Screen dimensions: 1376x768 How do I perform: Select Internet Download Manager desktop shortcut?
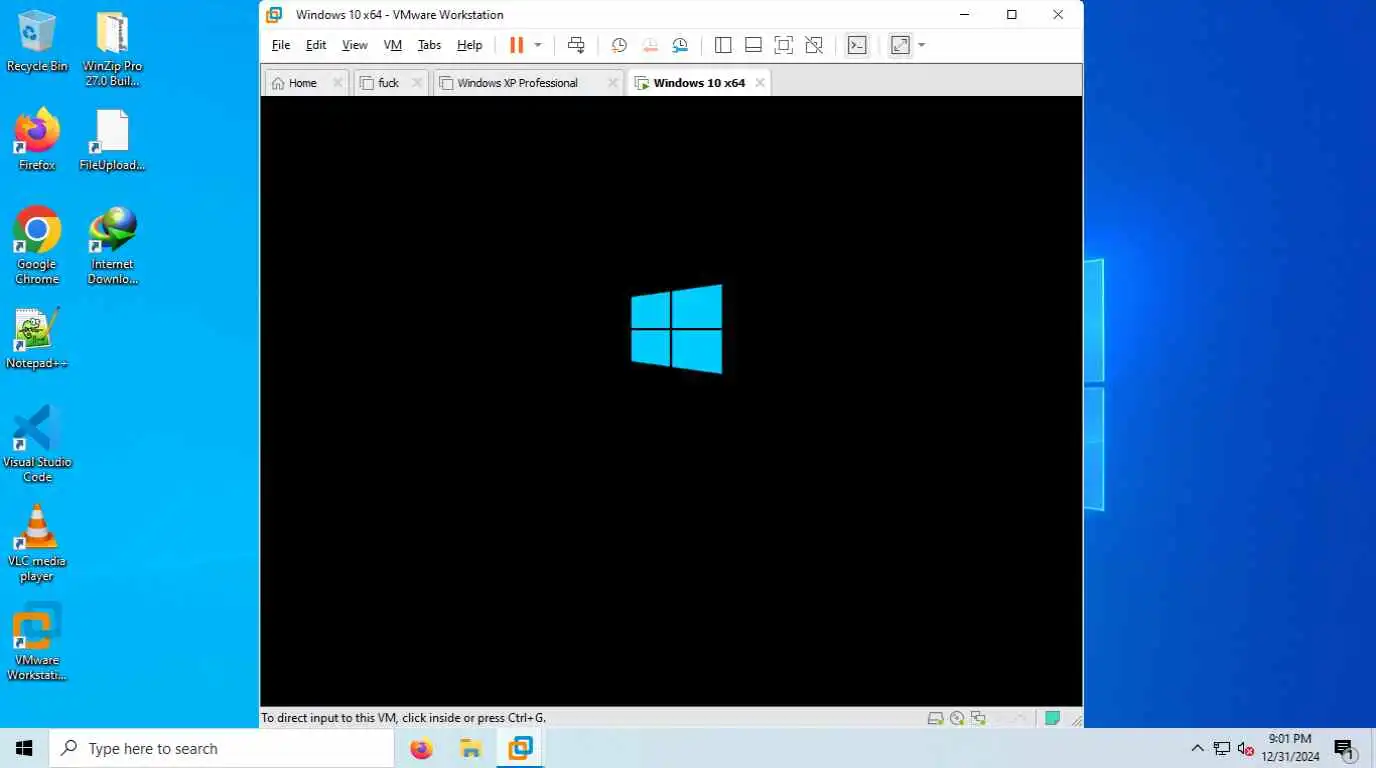click(x=112, y=246)
